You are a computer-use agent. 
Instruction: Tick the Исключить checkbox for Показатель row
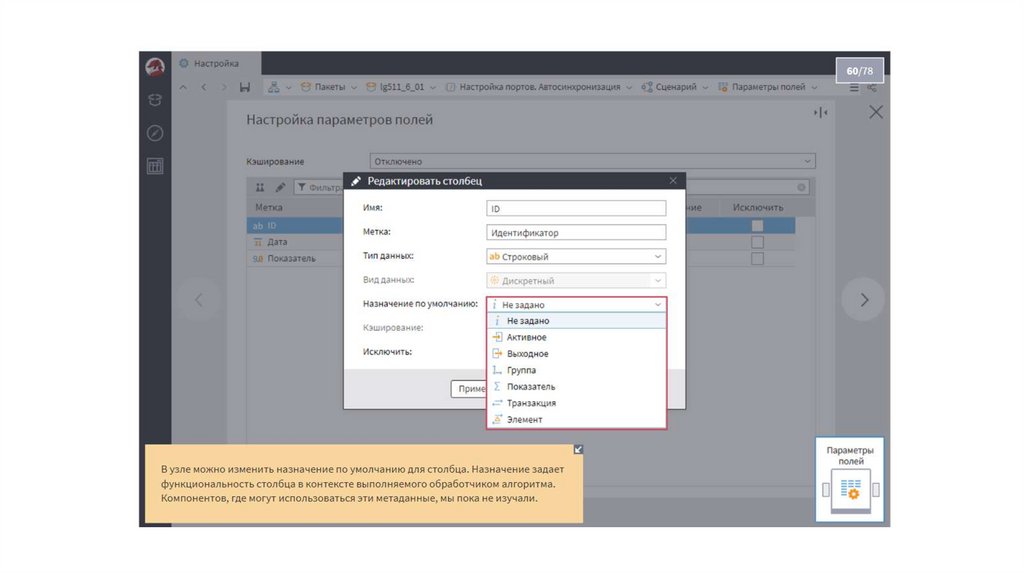click(x=757, y=258)
